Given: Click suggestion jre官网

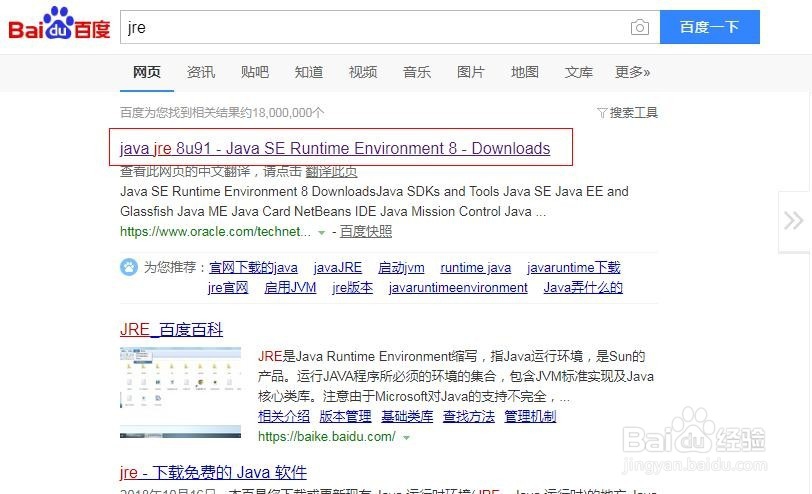Looking at the screenshot, I should click(228, 287).
